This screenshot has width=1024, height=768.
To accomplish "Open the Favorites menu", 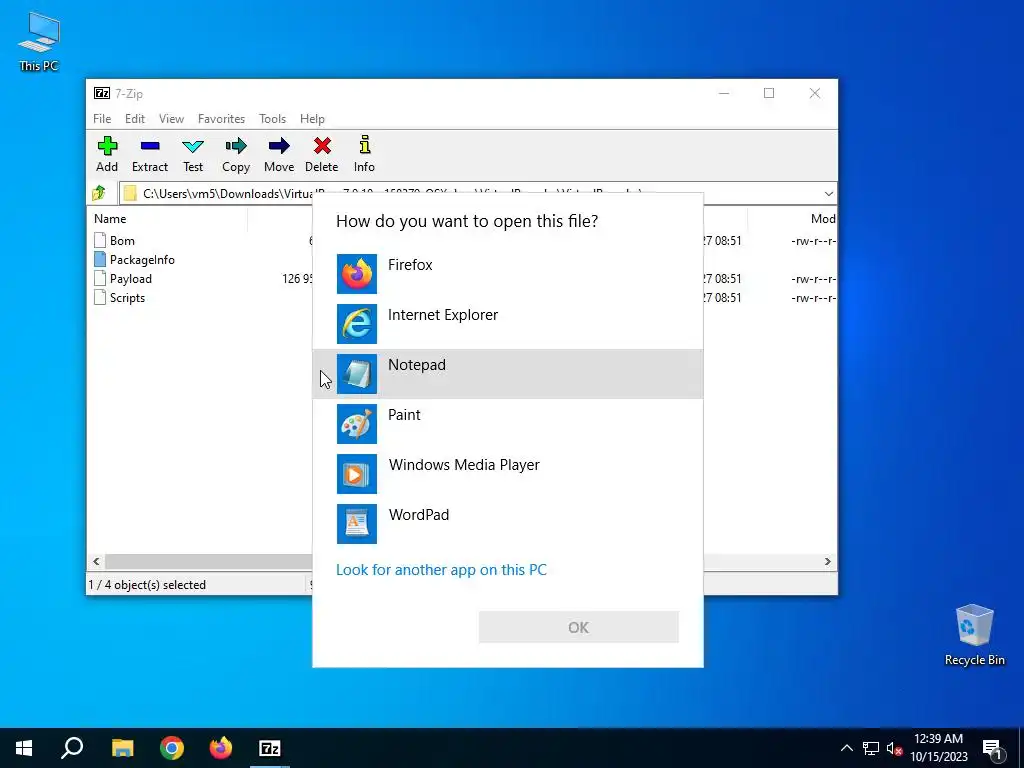I will 221,119.
